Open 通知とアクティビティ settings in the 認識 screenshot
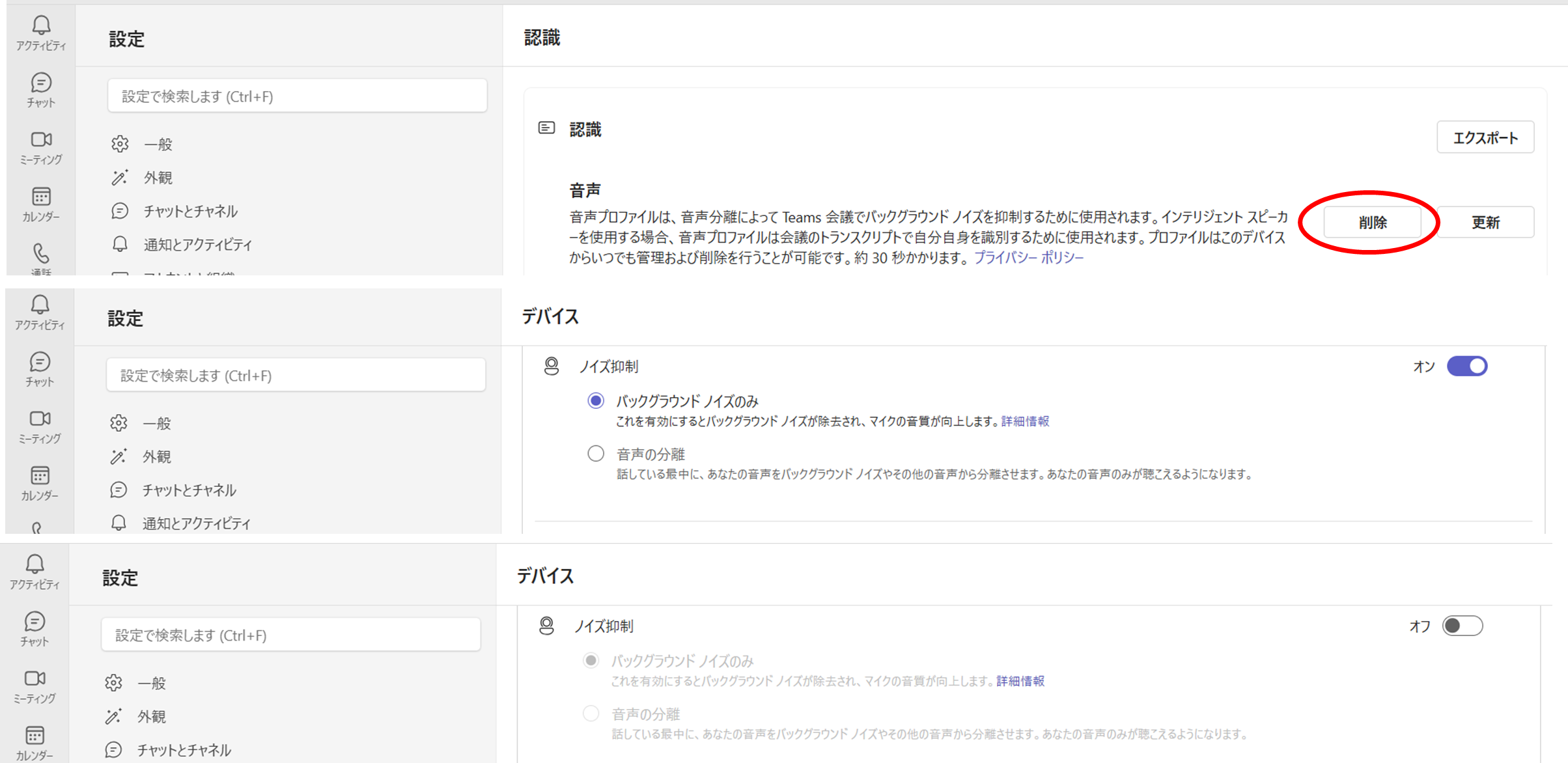Viewport: 1568px width, 763px height. [198, 244]
